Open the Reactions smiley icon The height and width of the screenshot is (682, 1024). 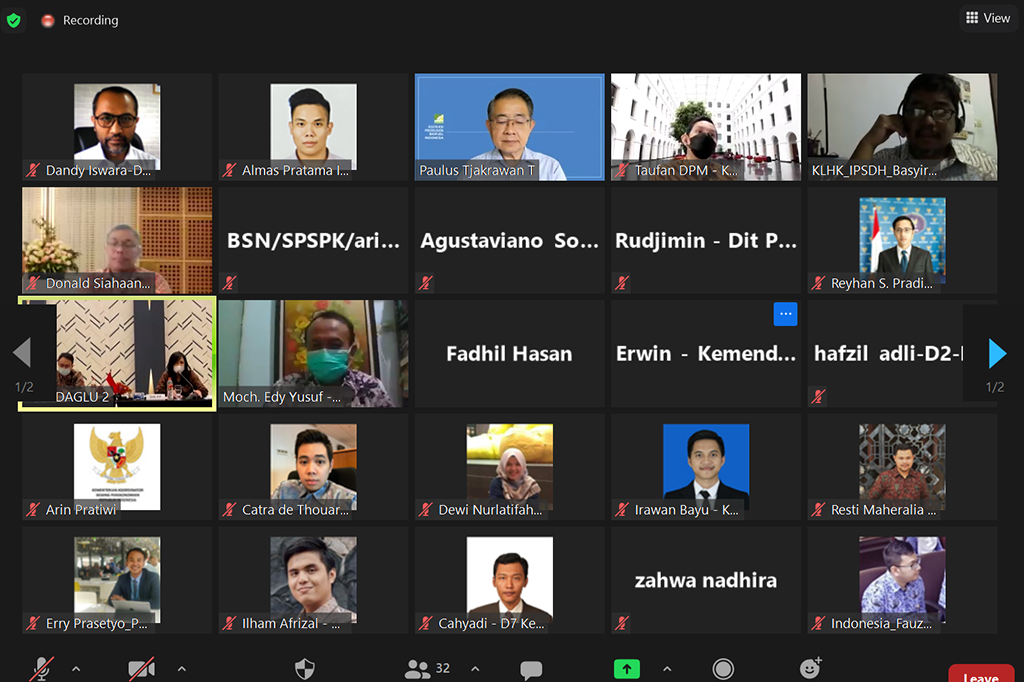(x=810, y=668)
